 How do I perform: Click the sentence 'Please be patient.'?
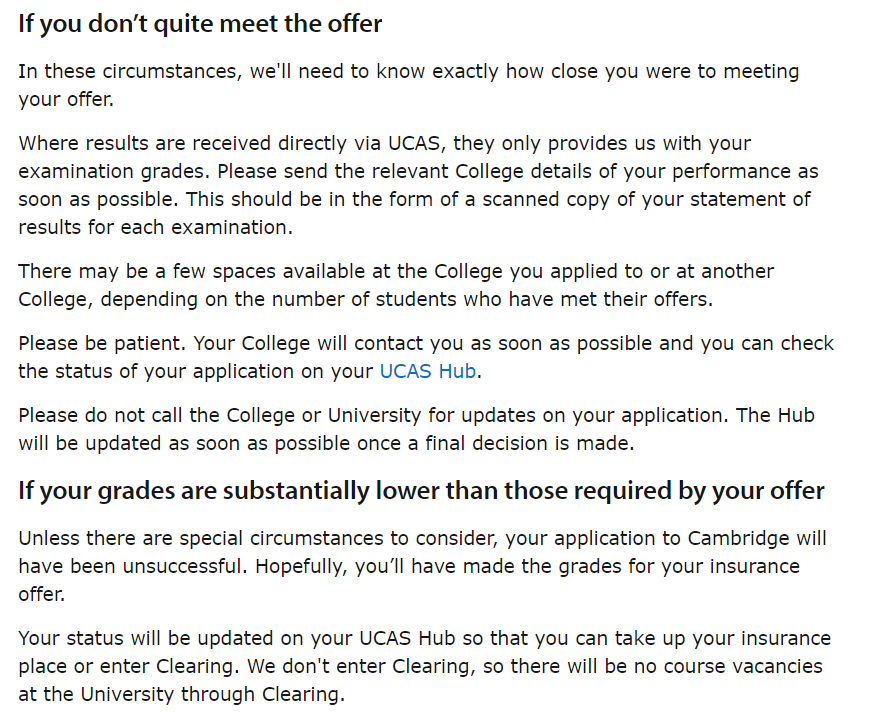point(102,343)
